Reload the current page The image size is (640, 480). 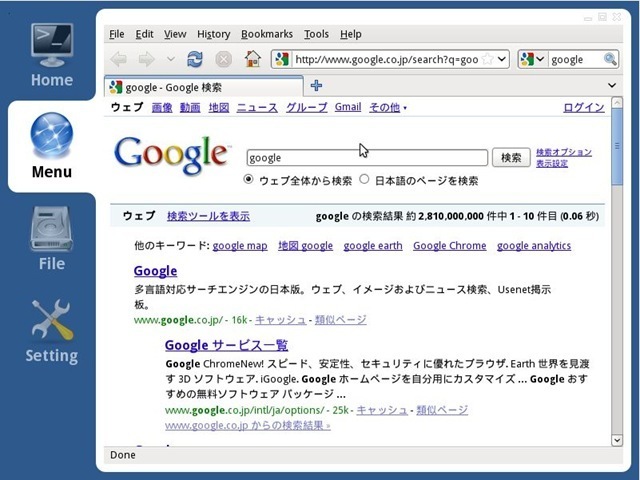(195, 60)
